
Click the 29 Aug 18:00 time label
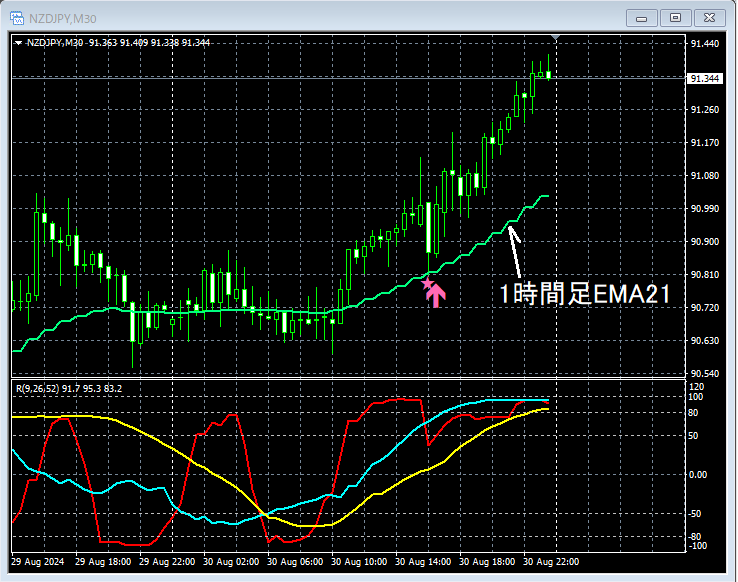(103, 562)
